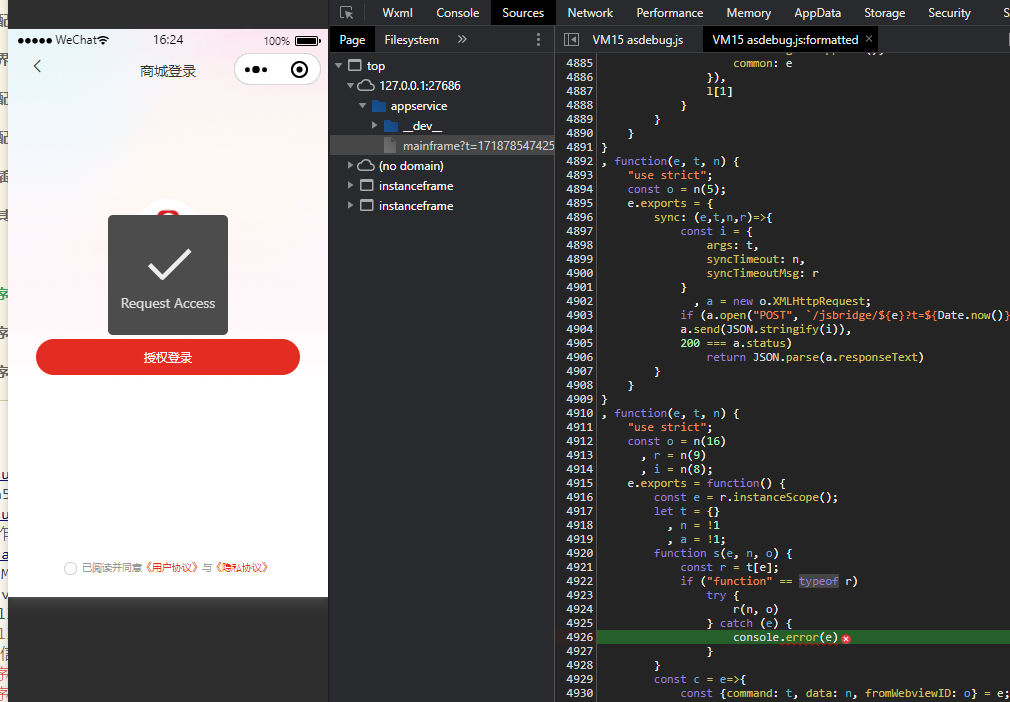Expand the first instanceframe node
Viewport: 1010px width, 702px height.
pos(350,185)
